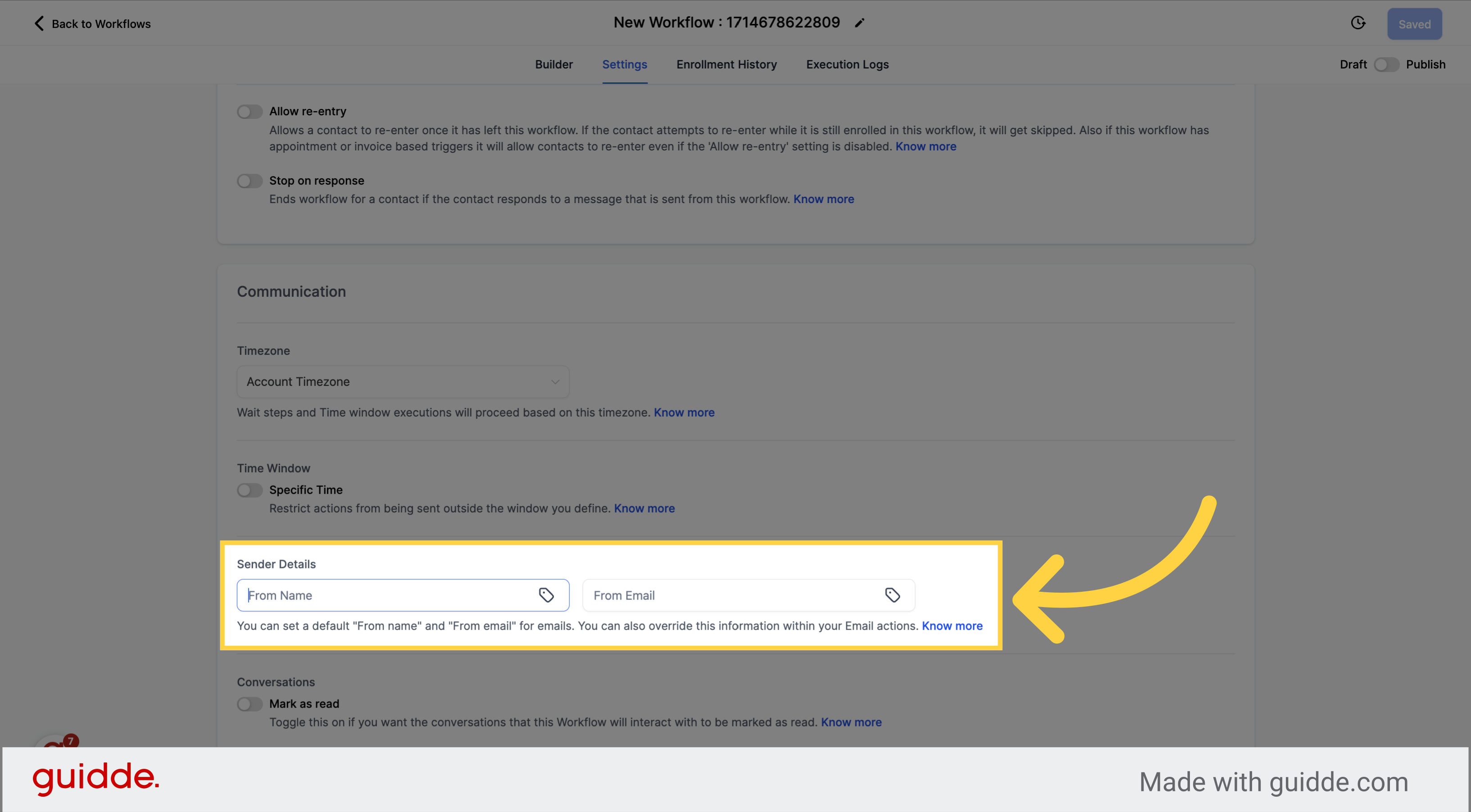Open Know more link for Time Window
1471x812 pixels.
(644, 508)
